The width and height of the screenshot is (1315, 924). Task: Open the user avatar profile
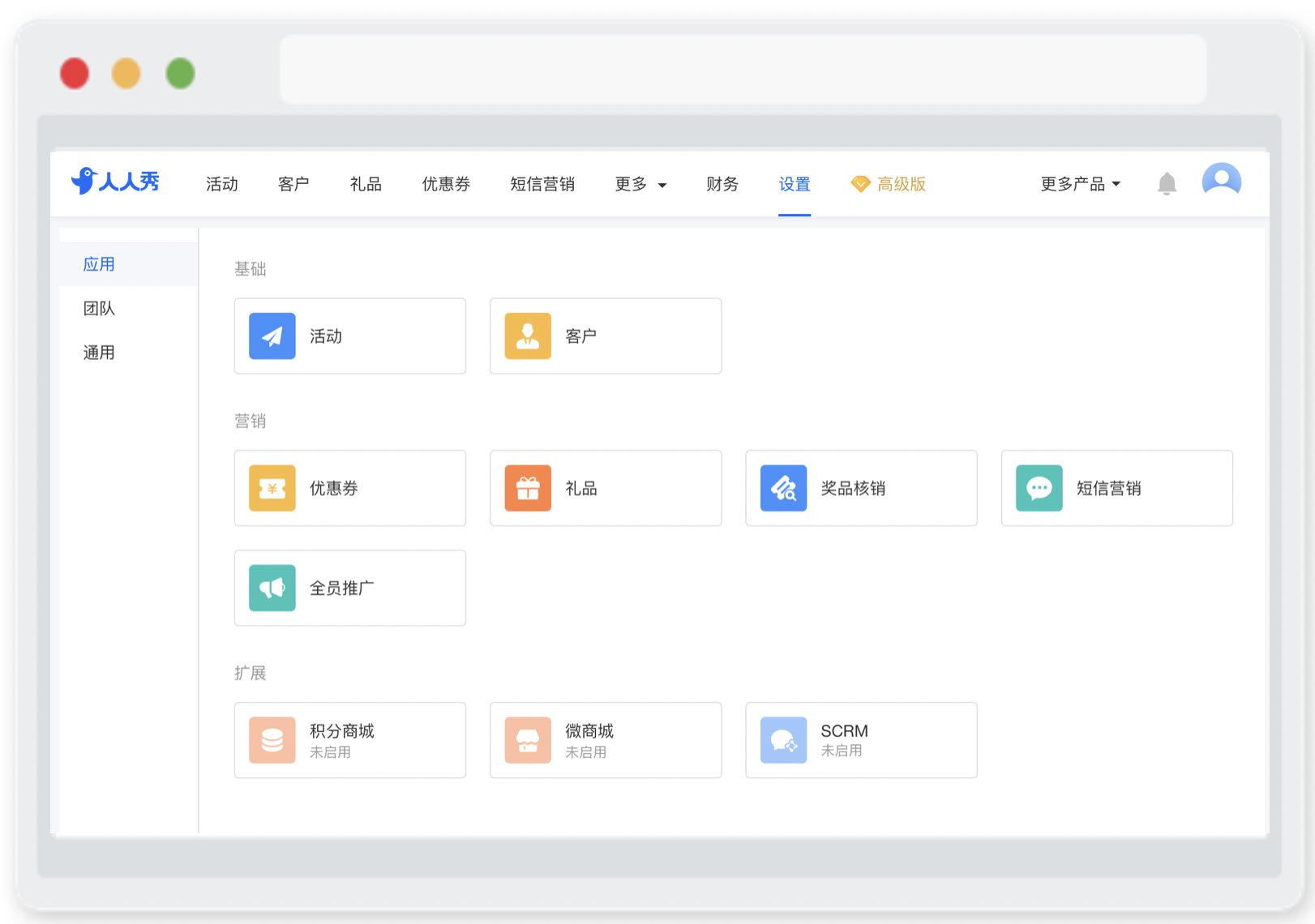[1221, 181]
